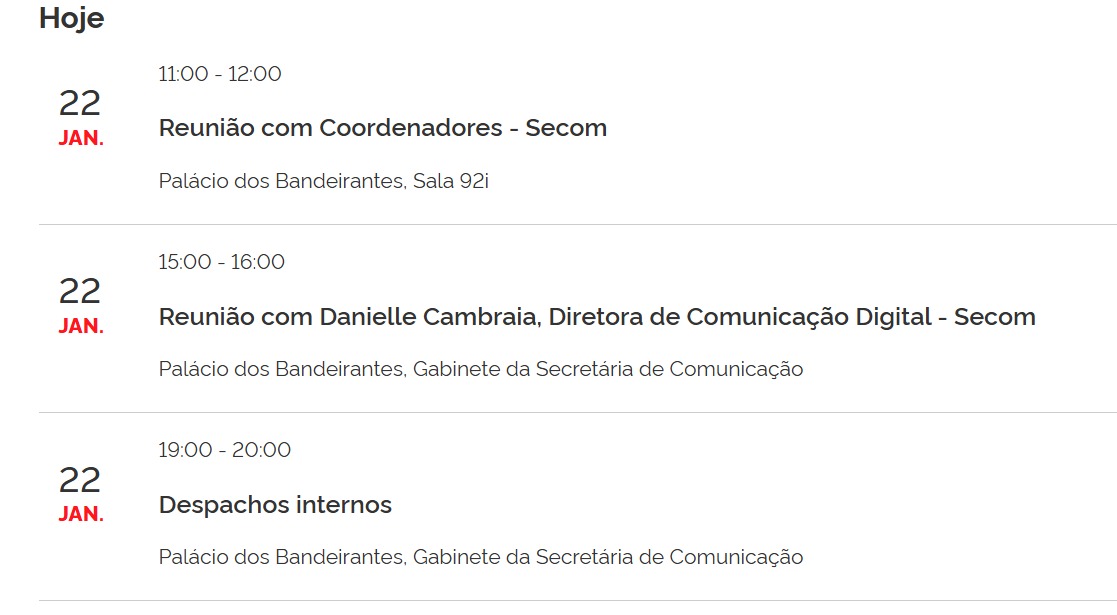Image resolution: width=1117 pixels, height=615 pixels.
Task: Click Gabinete location under Danielle Cambraia meeting
Action: click(480, 369)
